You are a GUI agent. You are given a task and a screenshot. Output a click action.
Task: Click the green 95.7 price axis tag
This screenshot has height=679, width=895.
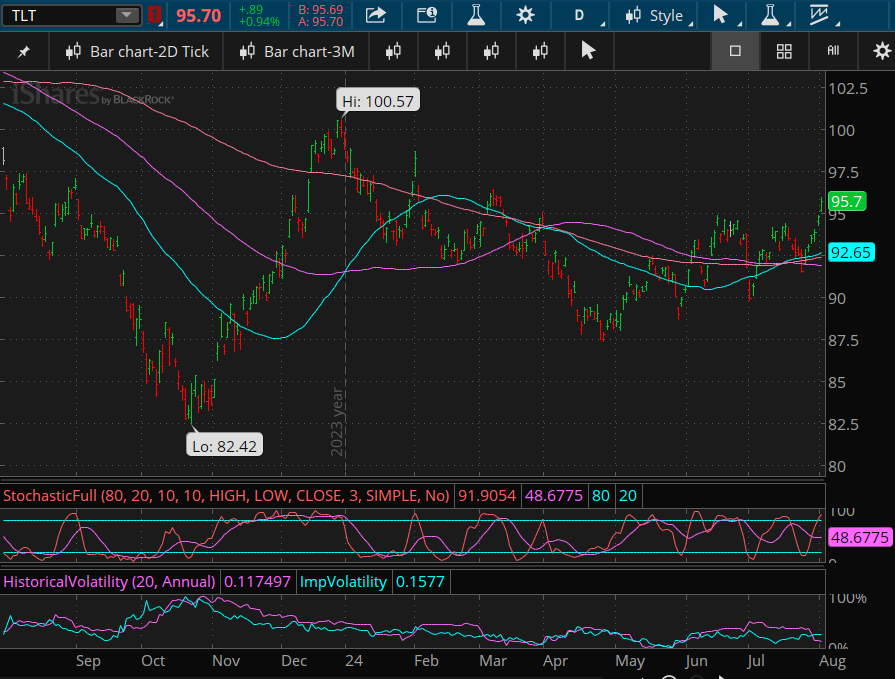pyautogui.click(x=846, y=201)
